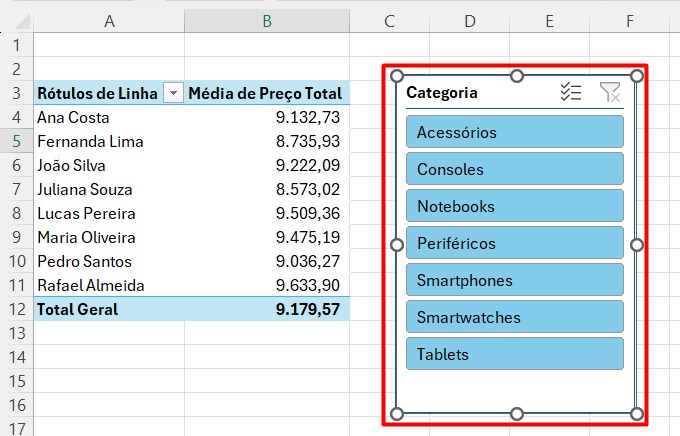Image resolution: width=680 pixels, height=436 pixels.
Task: Toggle multi-select in Categoria slicer
Action: click(x=571, y=92)
